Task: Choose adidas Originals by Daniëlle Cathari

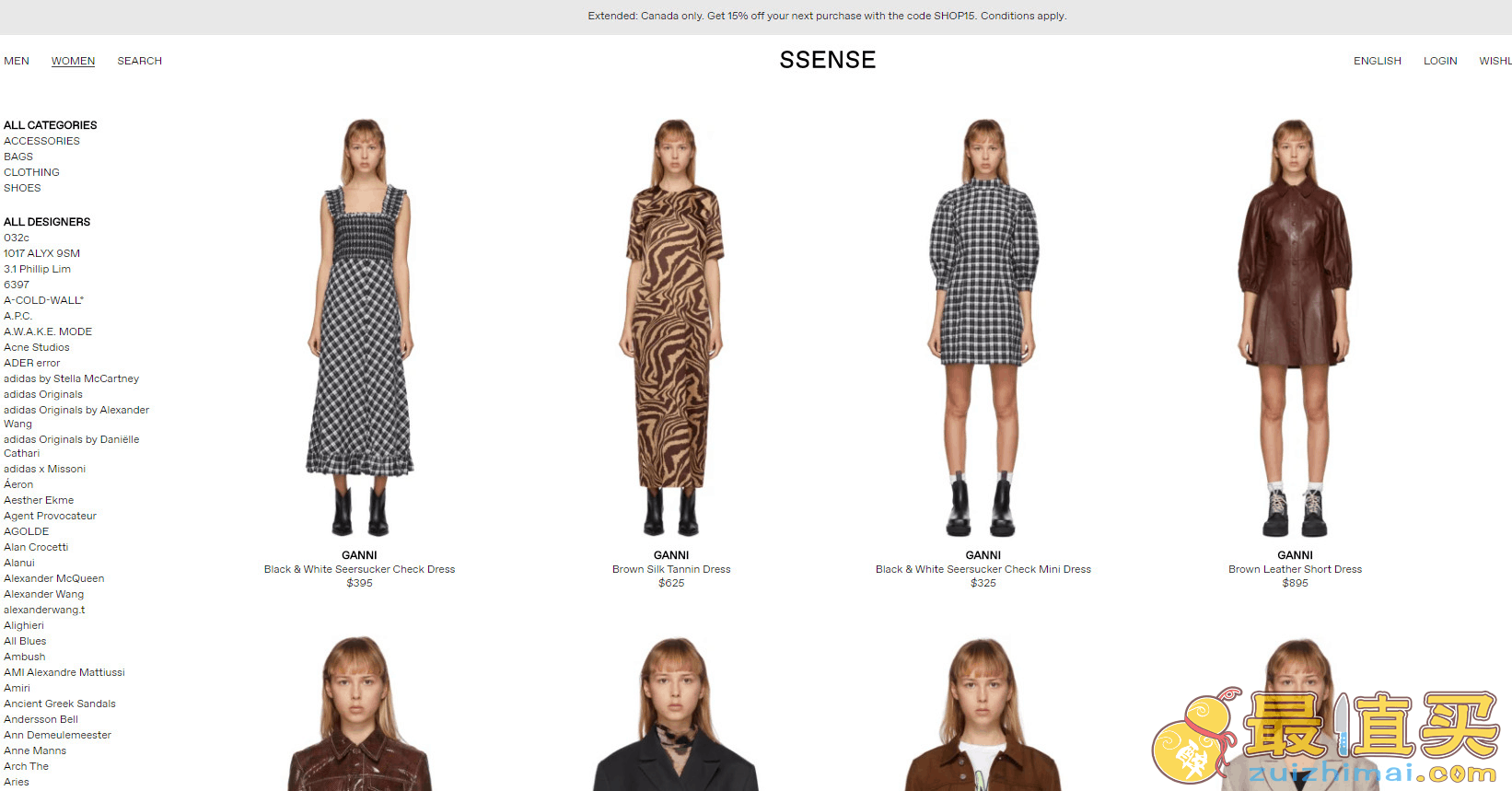Action: pos(71,446)
